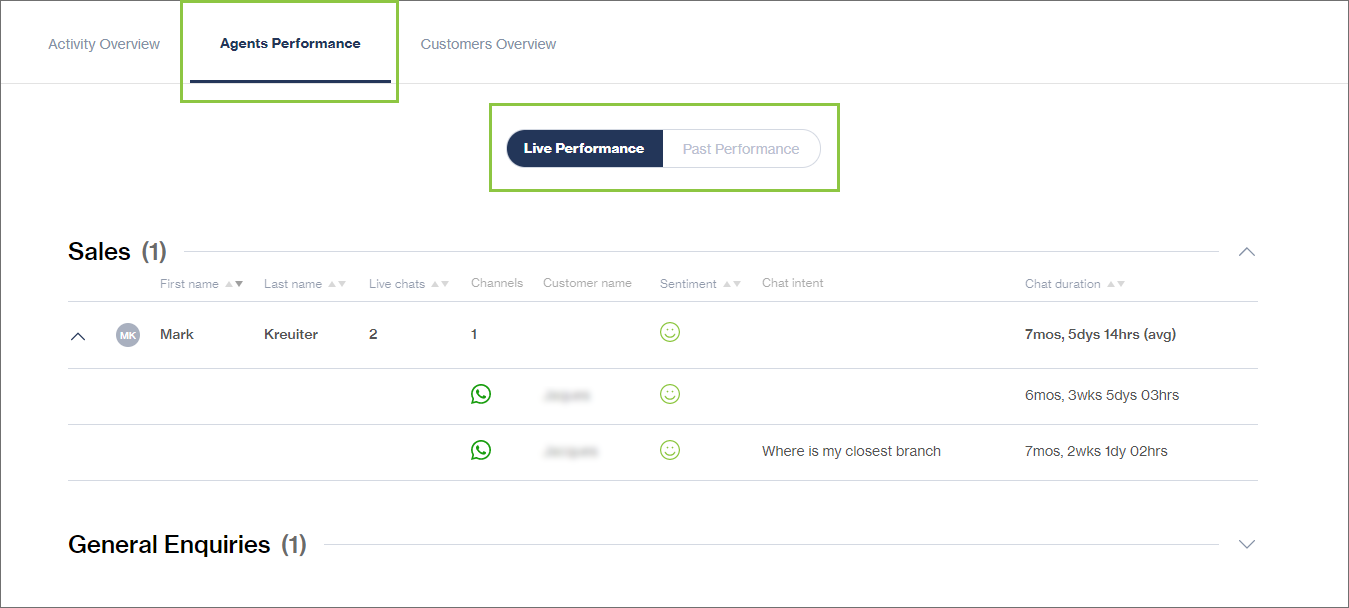
Task: Collapse the Sales section chevron
Action: pyautogui.click(x=1246, y=252)
